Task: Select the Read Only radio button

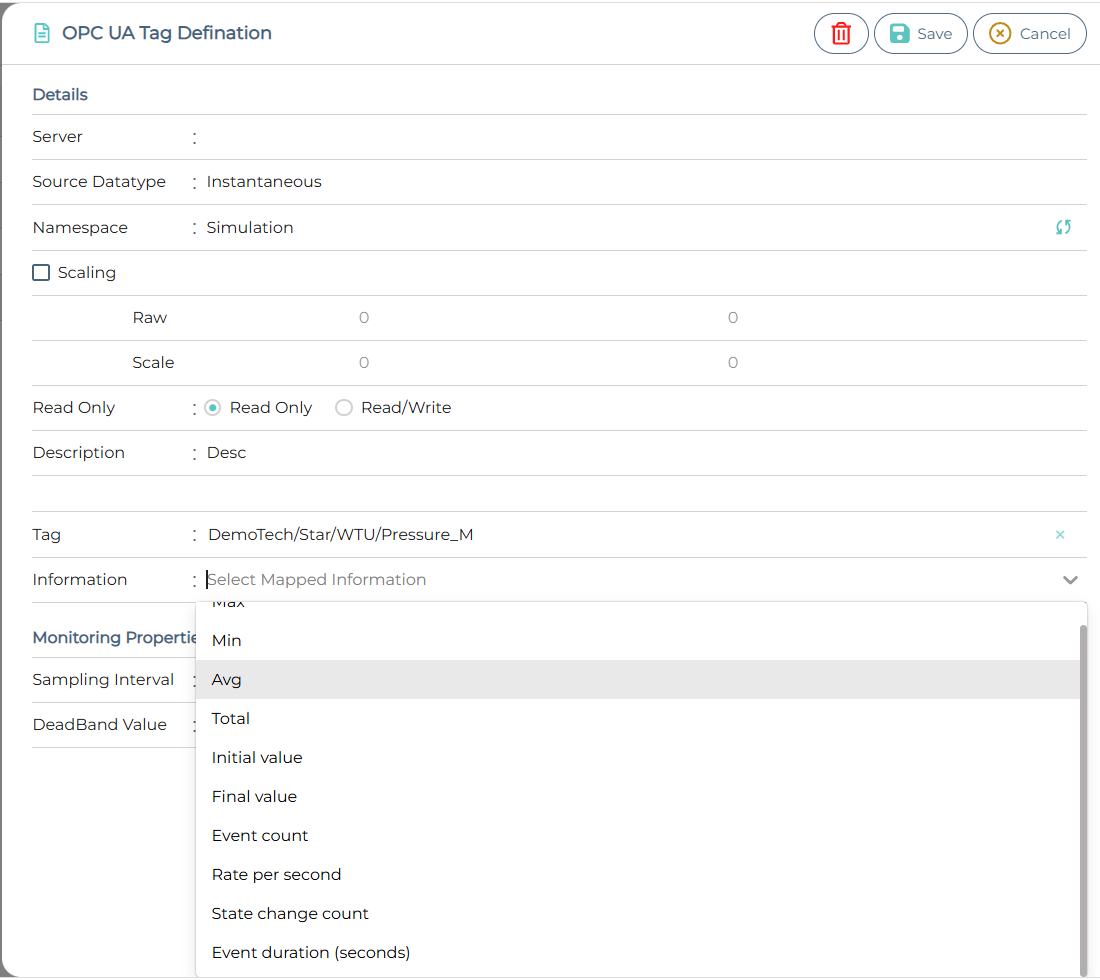Action: pos(212,408)
